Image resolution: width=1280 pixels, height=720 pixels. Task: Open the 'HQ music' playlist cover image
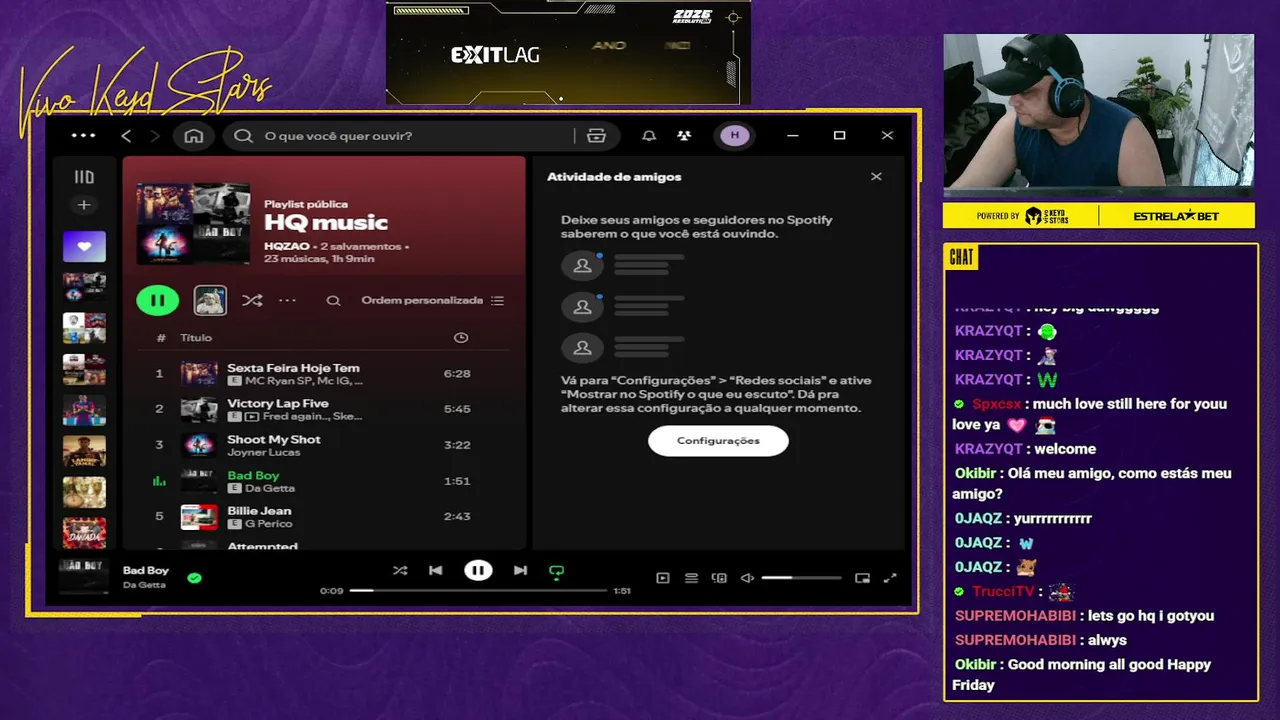click(193, 223)
